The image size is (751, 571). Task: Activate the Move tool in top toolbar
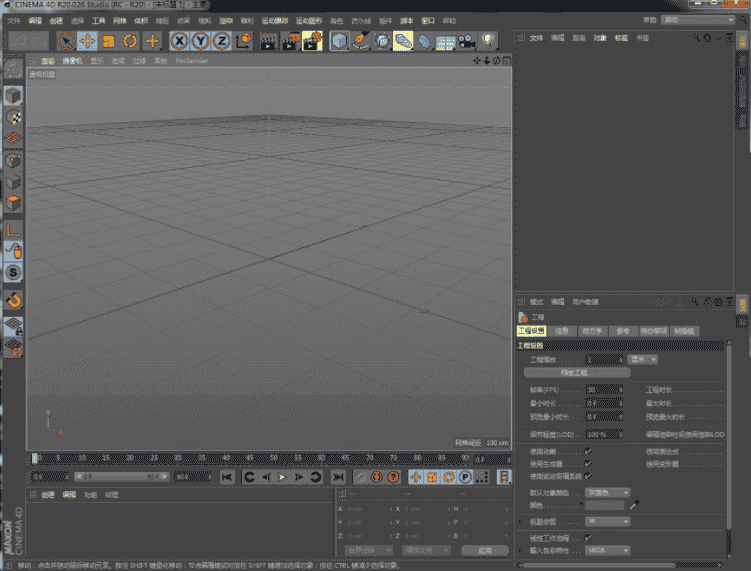pos(88,41)
